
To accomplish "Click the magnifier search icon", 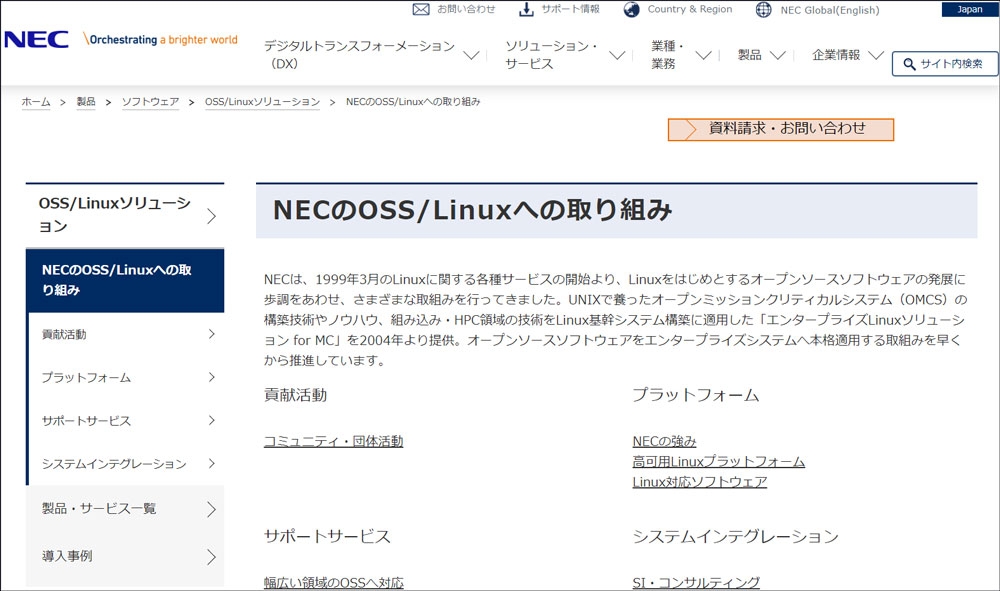I will (x=909, y=64).
